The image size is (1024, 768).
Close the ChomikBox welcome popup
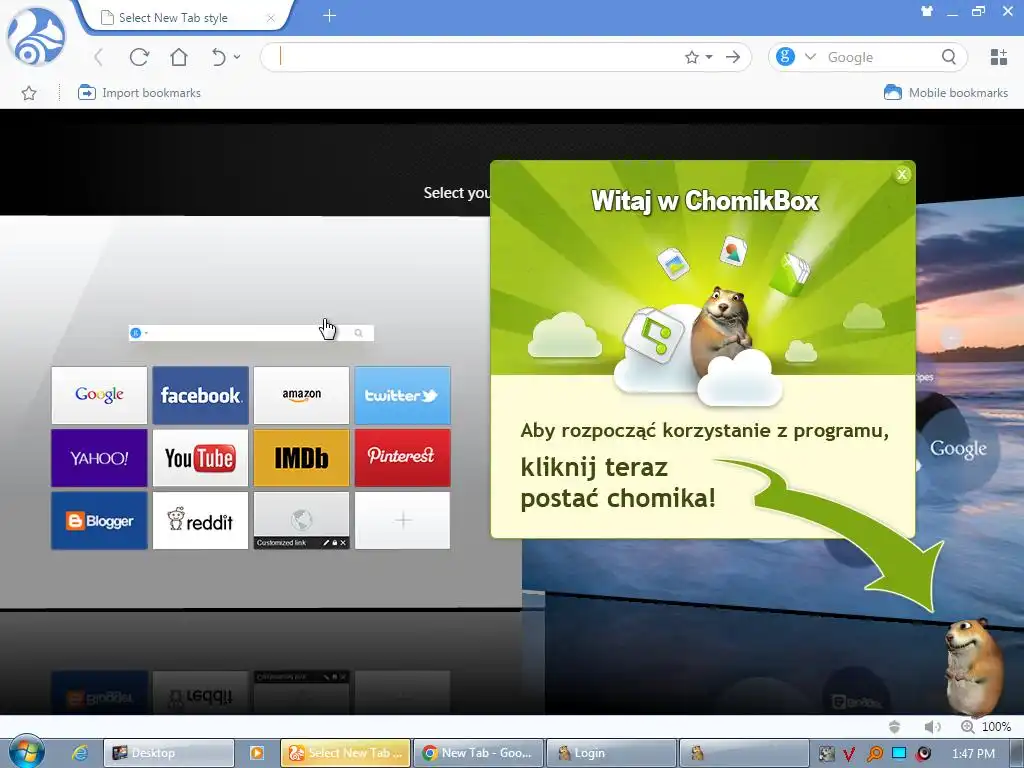coord(902,174)
